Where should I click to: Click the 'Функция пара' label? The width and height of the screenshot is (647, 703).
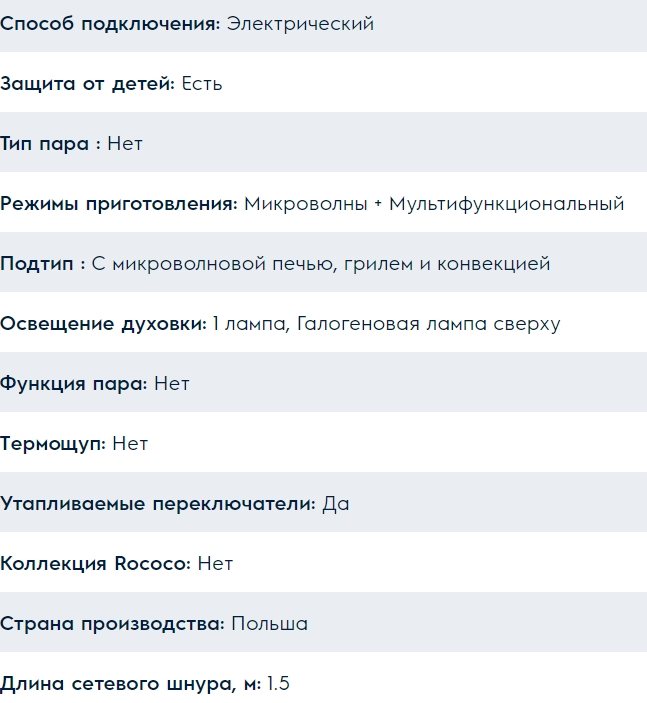pos(74,384)
